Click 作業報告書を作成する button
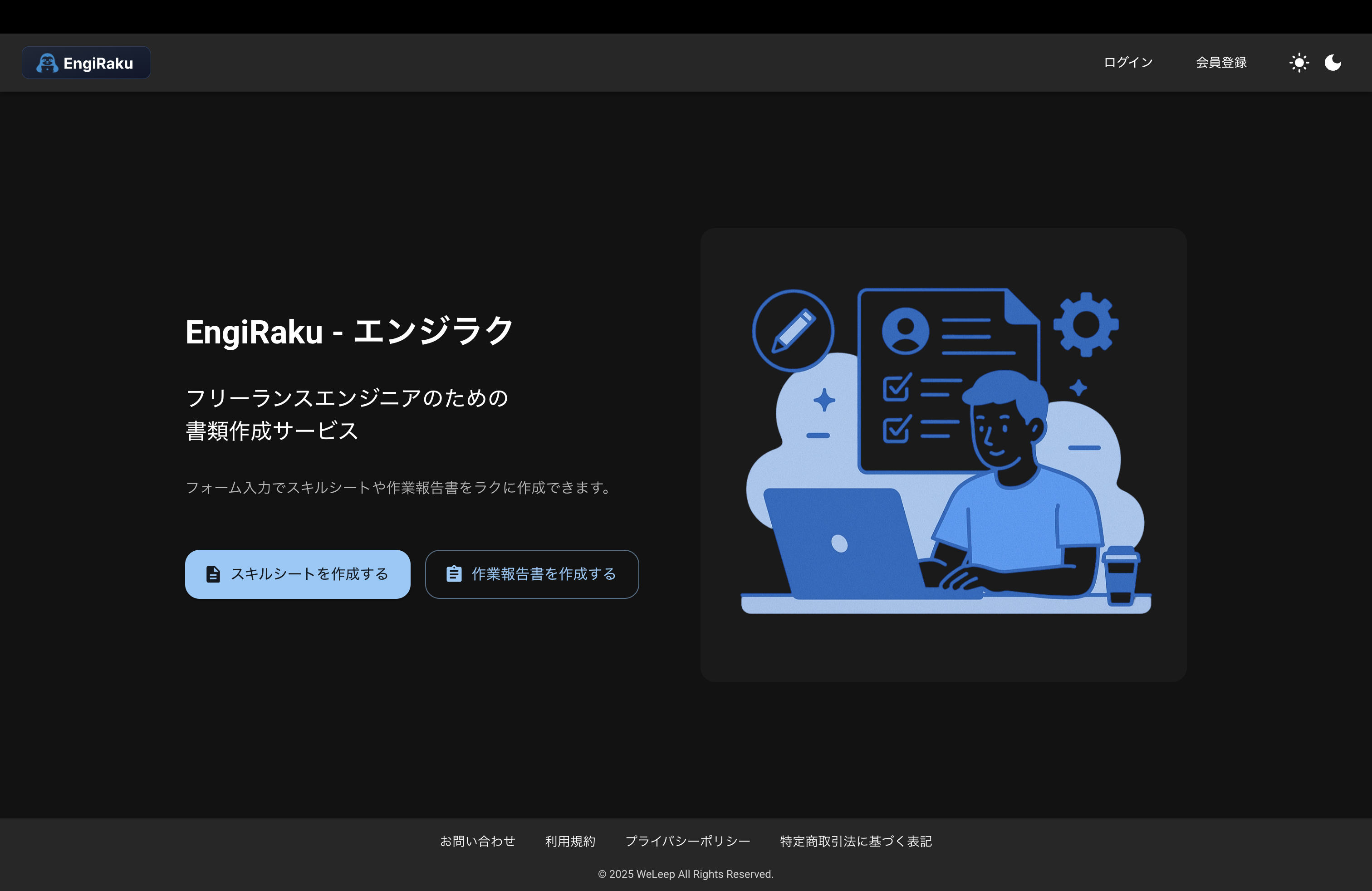Image resolution: width=1372 pixels, height=891 pixels. click(531, 574)
